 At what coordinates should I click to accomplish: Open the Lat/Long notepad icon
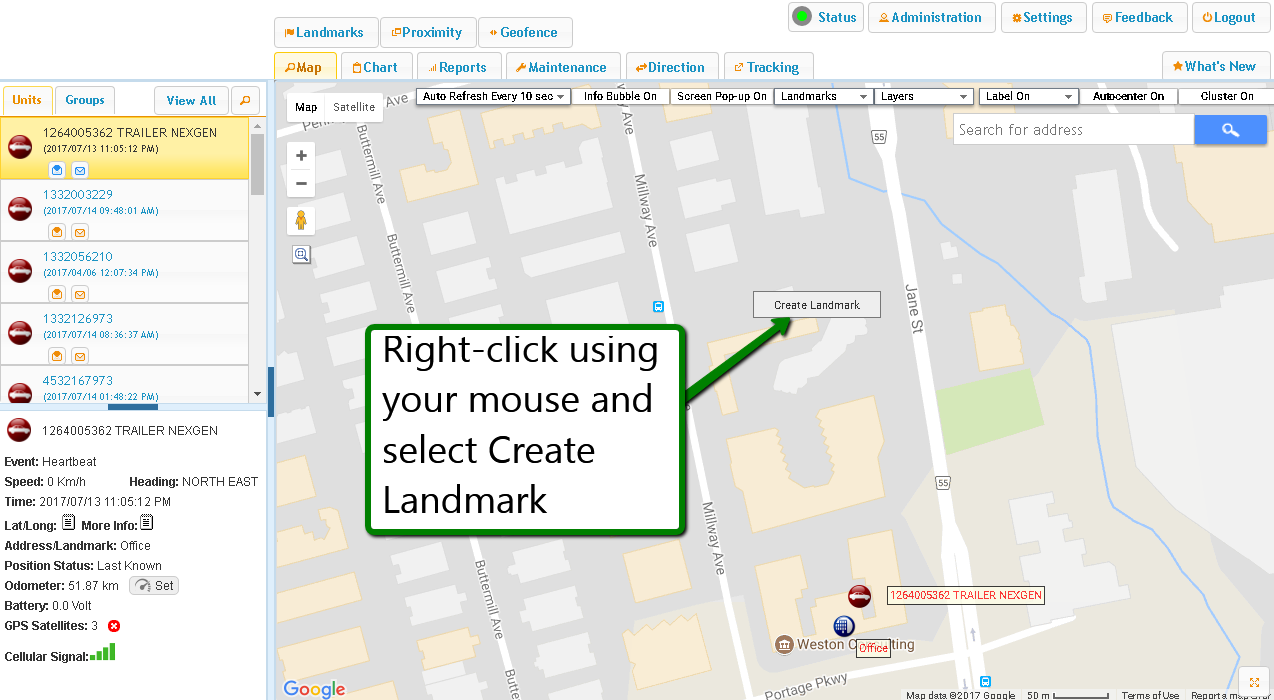69,523
